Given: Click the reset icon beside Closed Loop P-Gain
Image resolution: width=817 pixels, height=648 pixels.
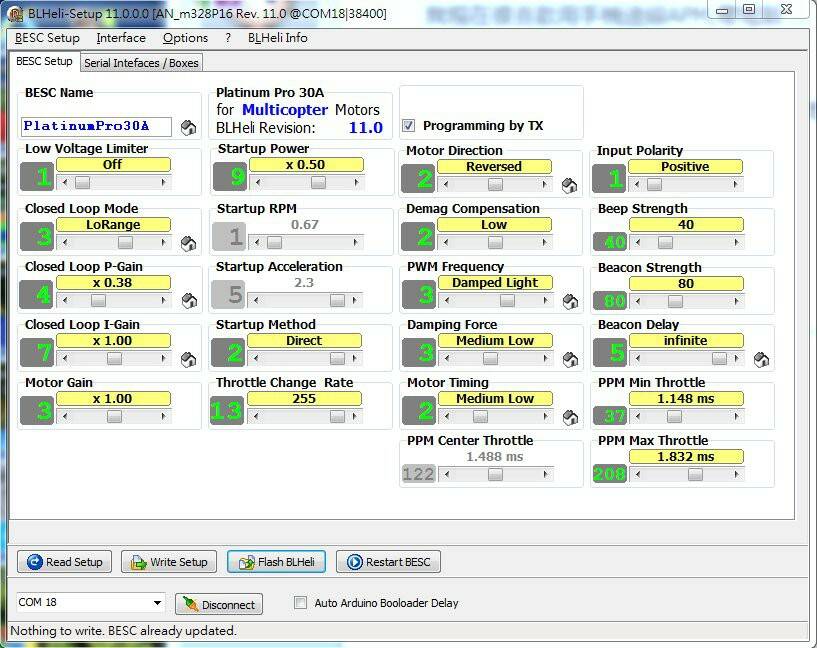Looking at the screenshot, I should tap(189, 301).
